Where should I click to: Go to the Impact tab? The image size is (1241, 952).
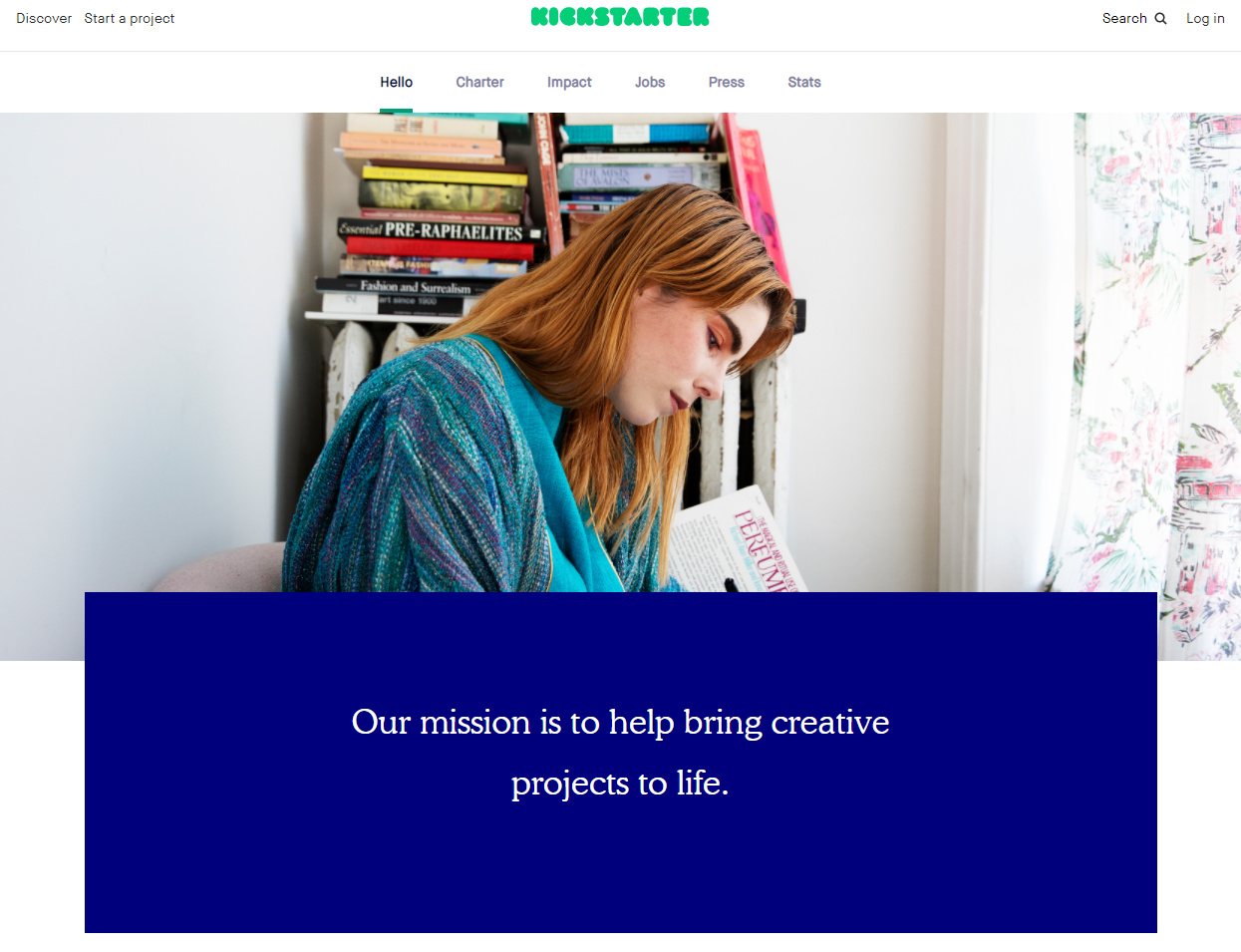pos(569,82)
